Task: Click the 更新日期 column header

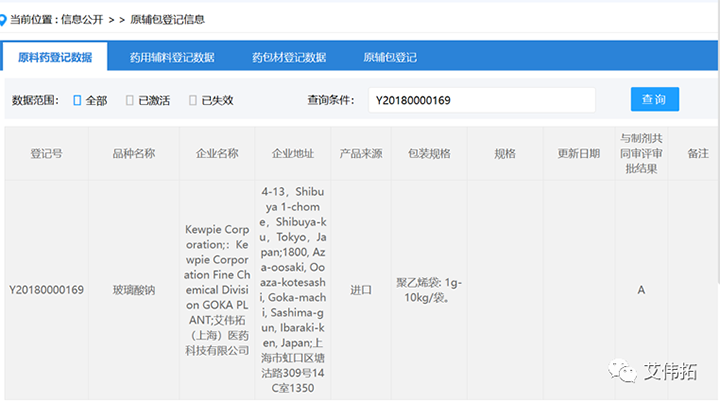Action: [579, 154]
